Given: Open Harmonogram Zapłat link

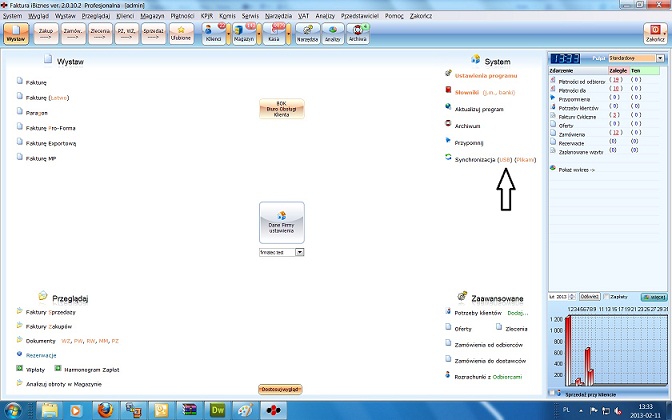Looking at the screenshot, I should [92, 370].
